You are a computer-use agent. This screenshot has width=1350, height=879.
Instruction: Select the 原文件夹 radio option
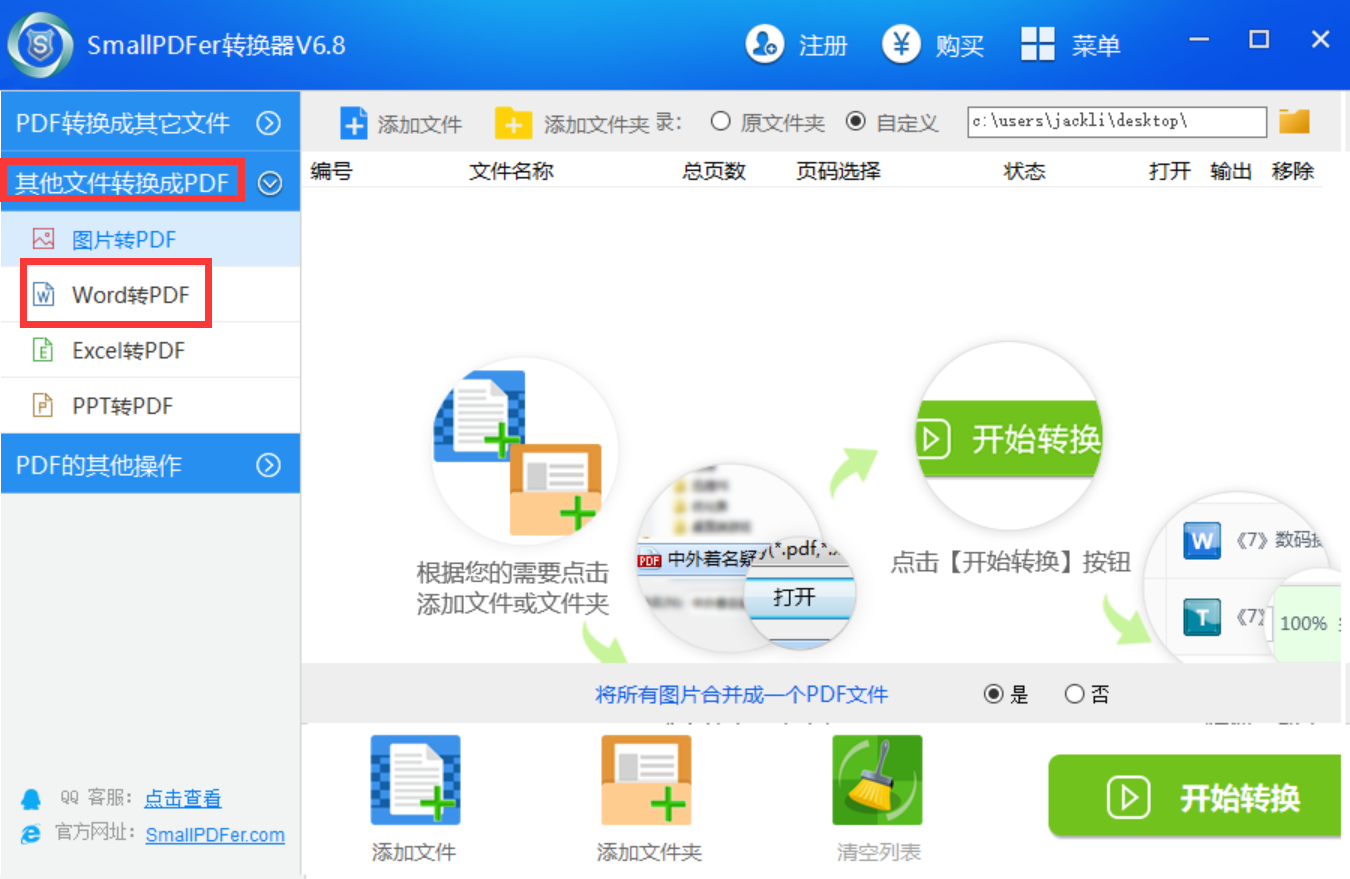click(720, 122)
